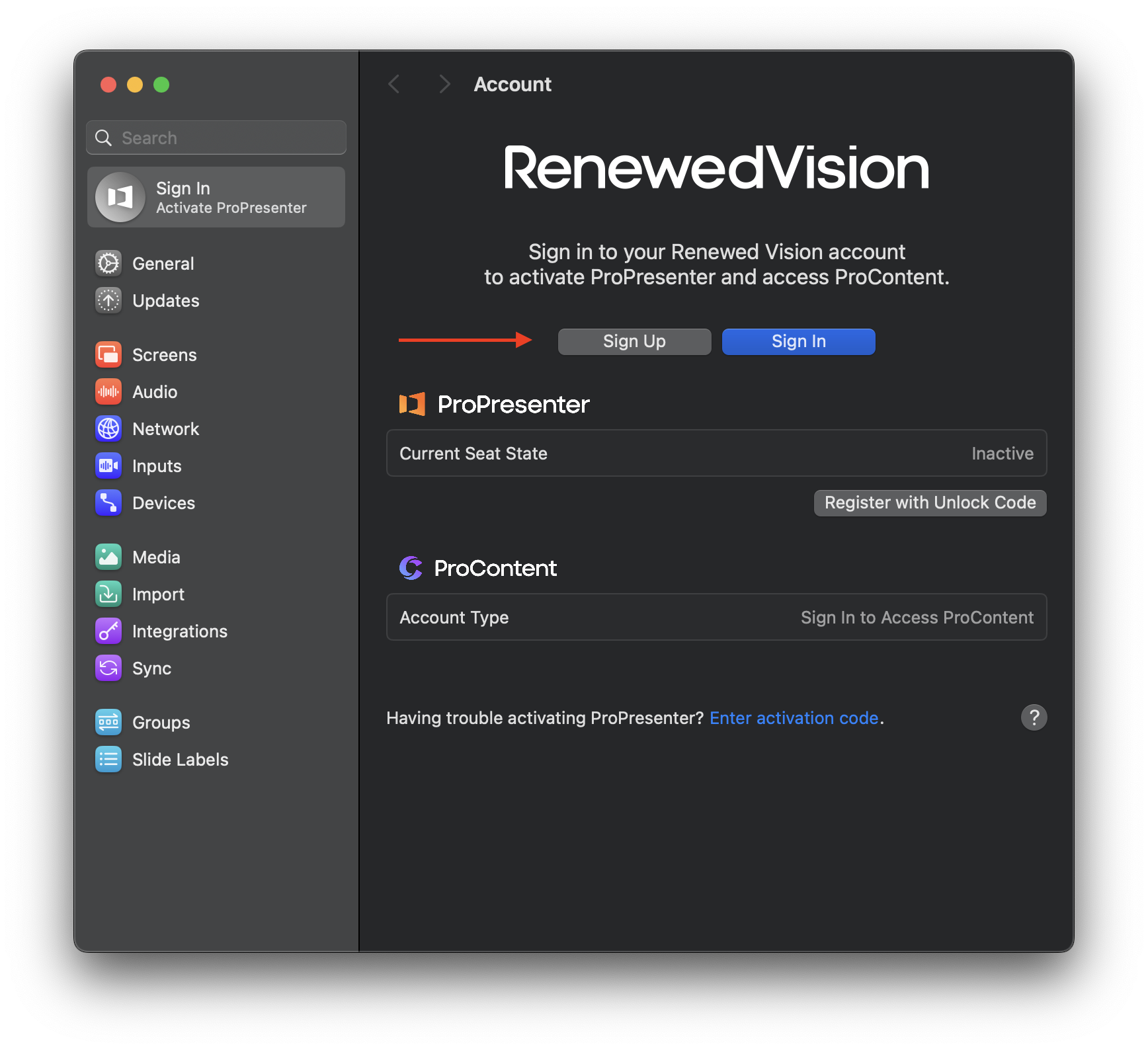
Task: Select the Media picture icon
Action: 108,557
